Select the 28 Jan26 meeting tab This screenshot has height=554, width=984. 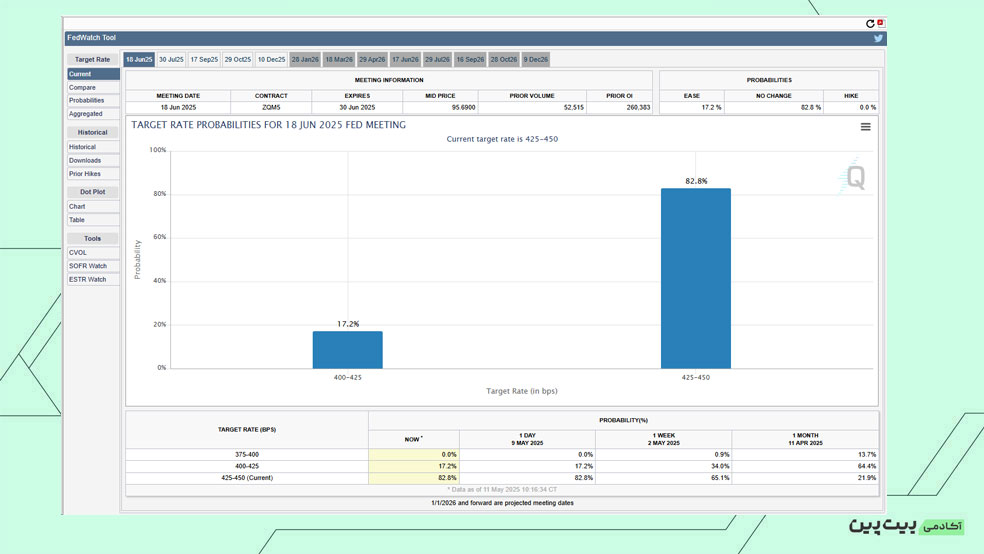coord(305,60)
